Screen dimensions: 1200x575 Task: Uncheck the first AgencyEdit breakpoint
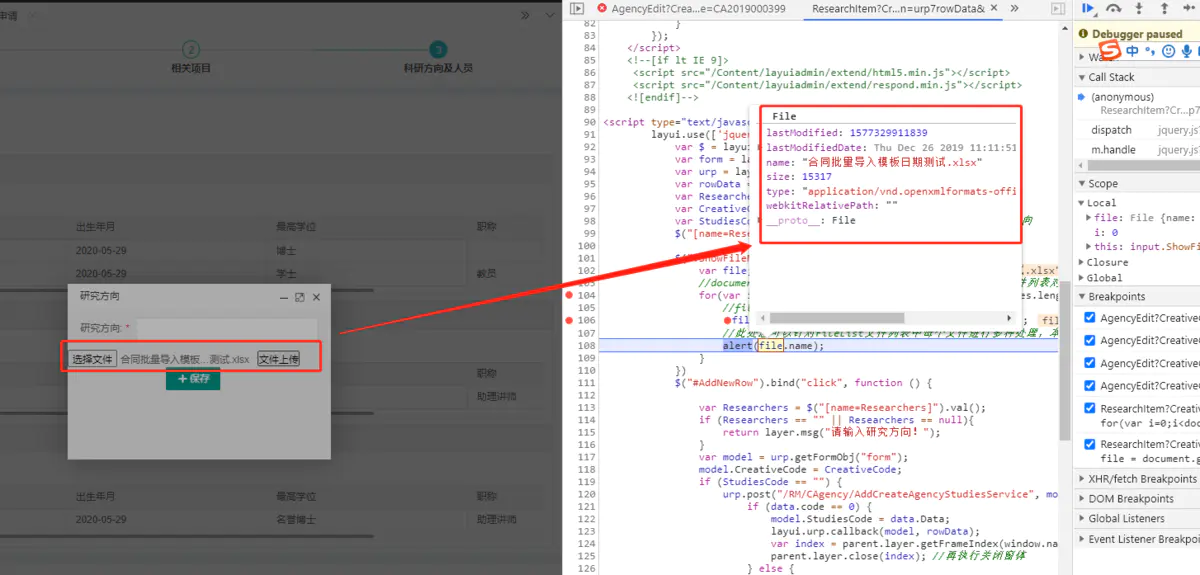point(1090,318)
